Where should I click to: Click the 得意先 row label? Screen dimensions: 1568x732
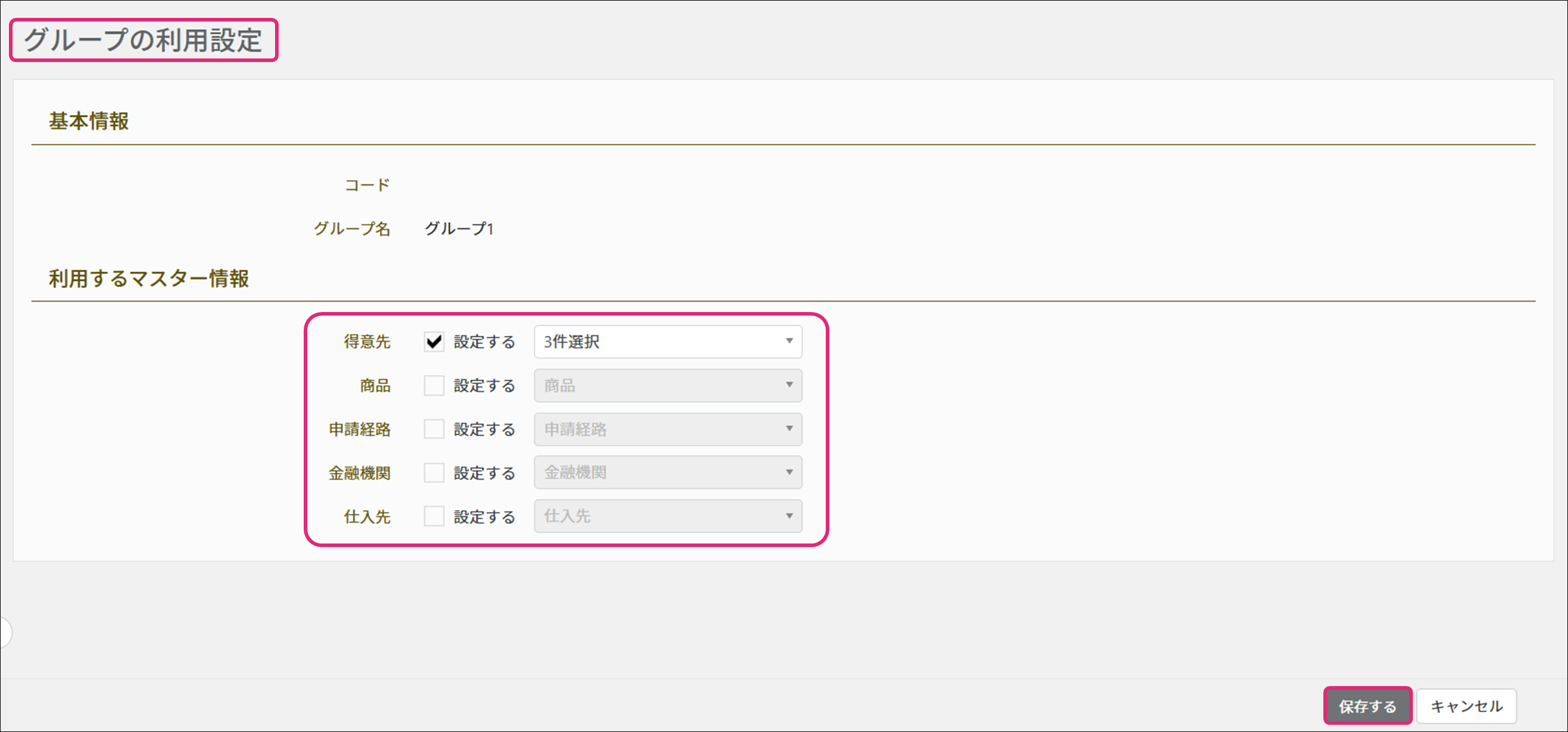[x=367, y=342]
